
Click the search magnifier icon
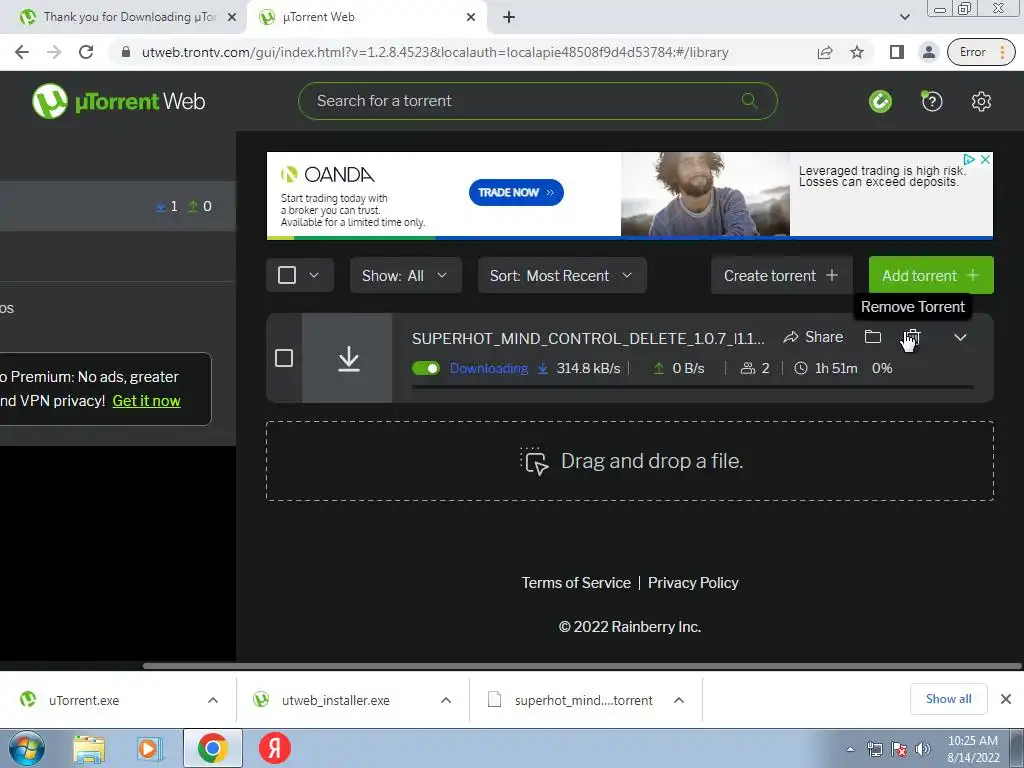[749, 101]
